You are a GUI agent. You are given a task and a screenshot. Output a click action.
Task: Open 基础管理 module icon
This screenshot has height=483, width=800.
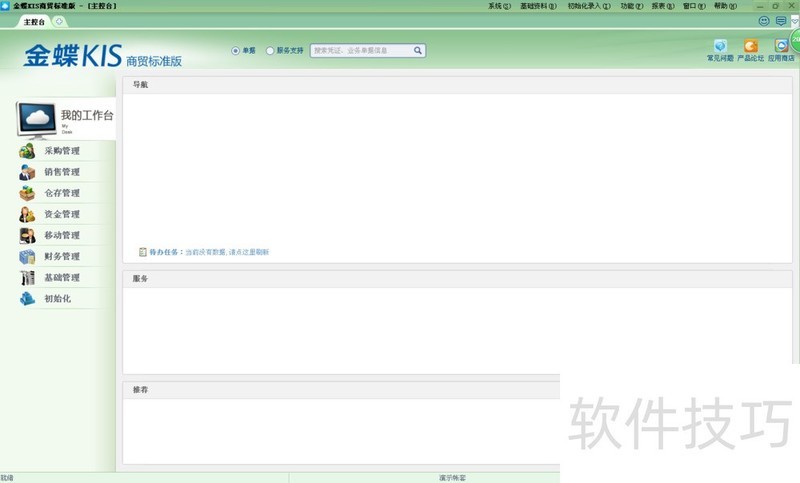(x=27, y=277)
